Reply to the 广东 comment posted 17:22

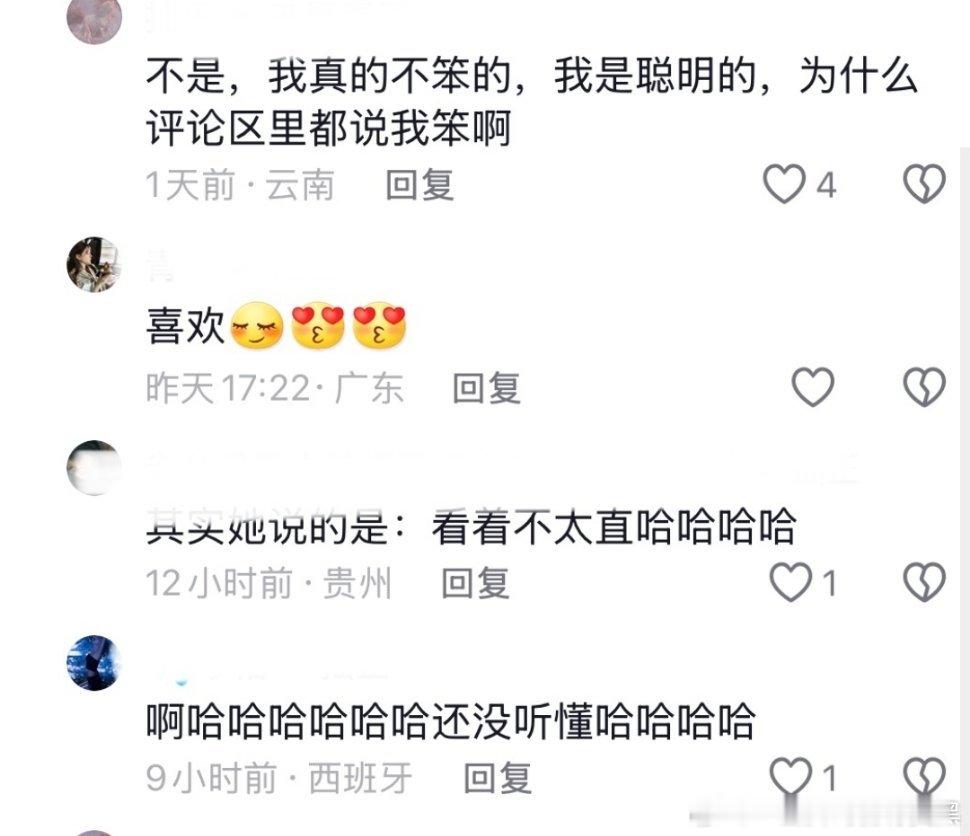click(x=486, y=388)
